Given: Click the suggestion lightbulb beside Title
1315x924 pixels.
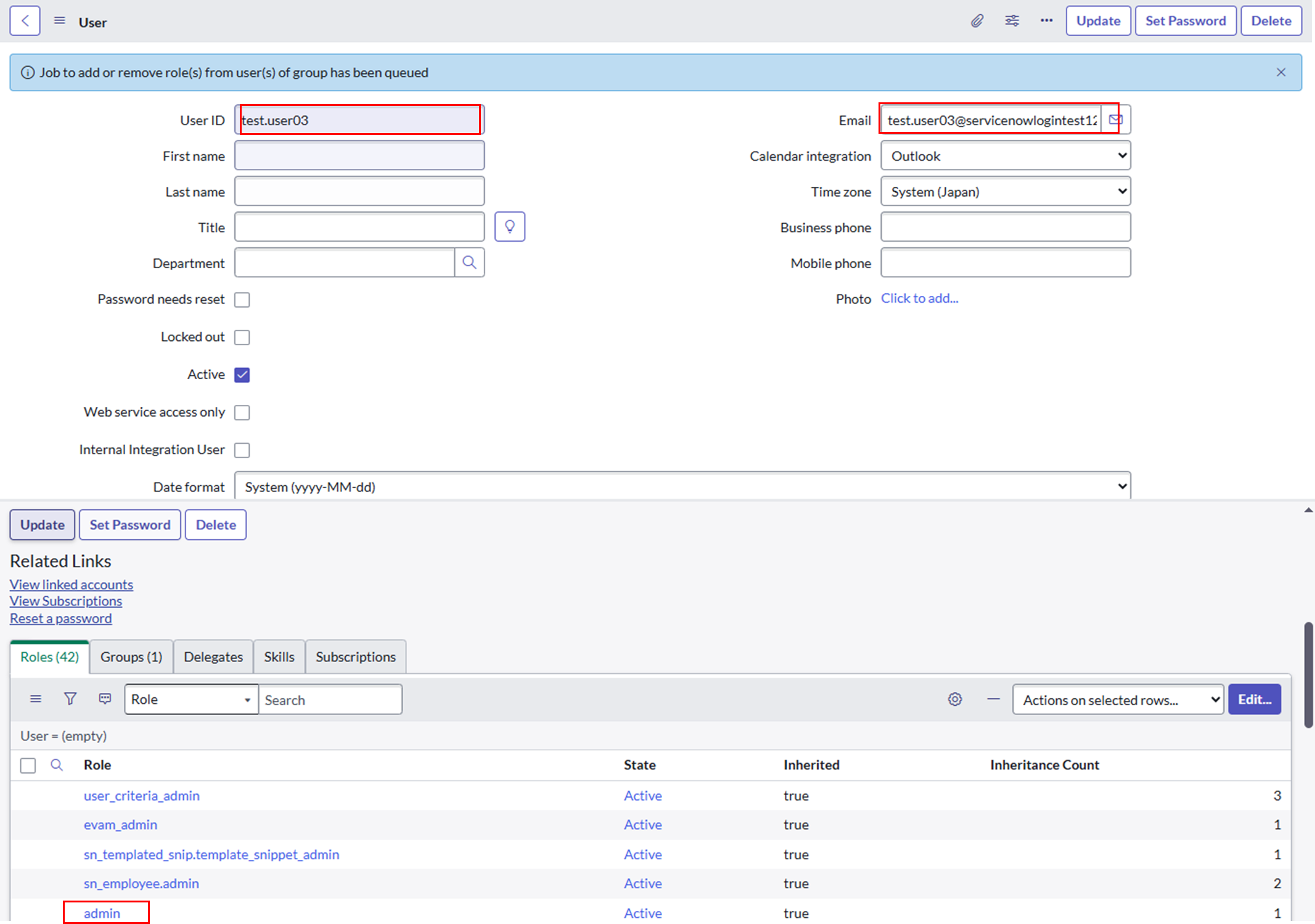Looking at the screenshot, I should click(510, 226).
